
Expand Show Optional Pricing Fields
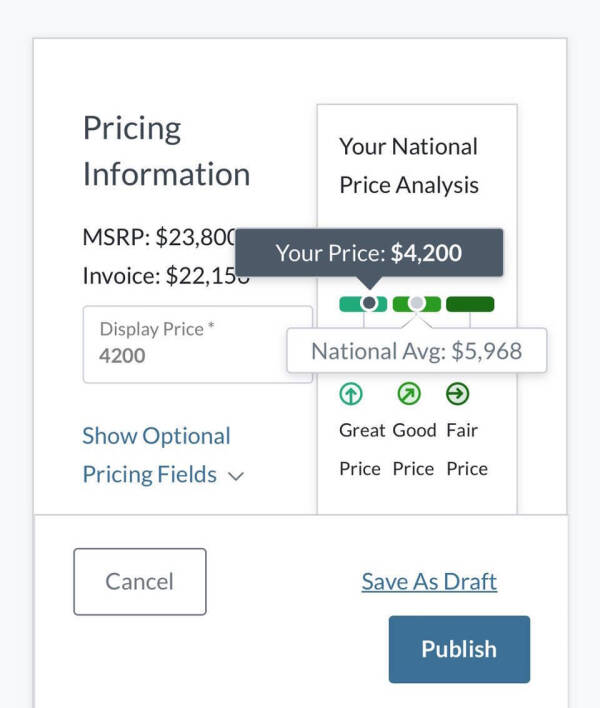163,455
